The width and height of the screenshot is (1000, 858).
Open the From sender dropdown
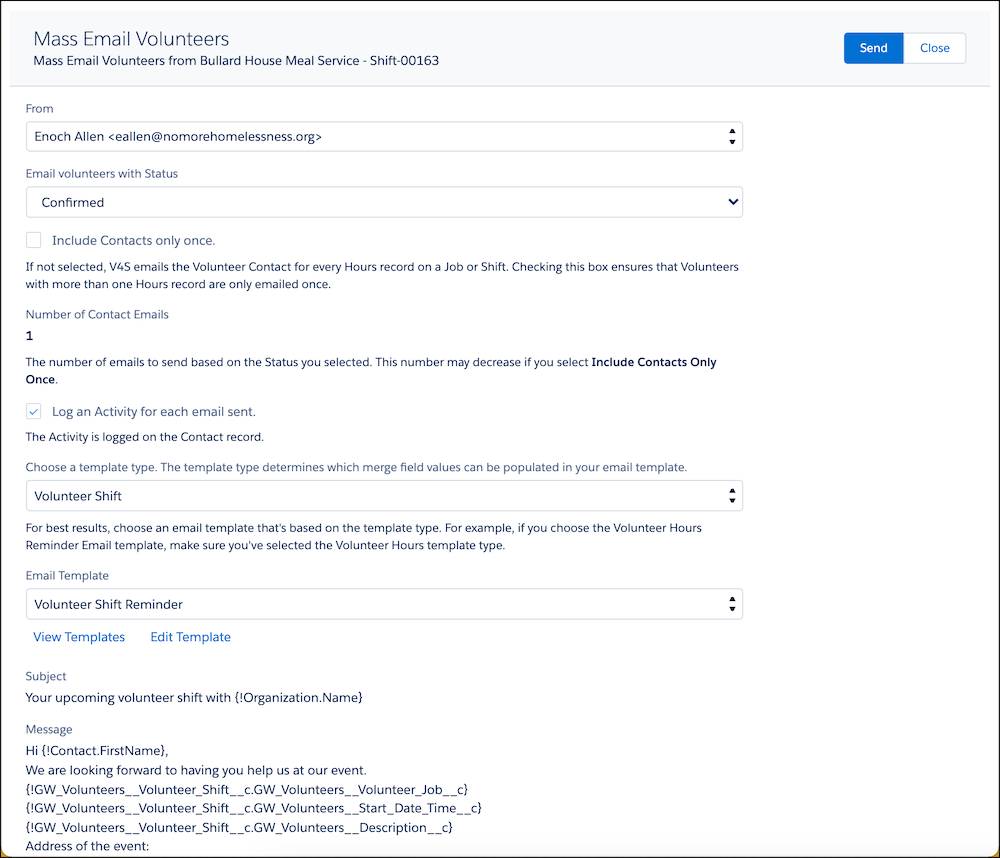coord(383,137)
